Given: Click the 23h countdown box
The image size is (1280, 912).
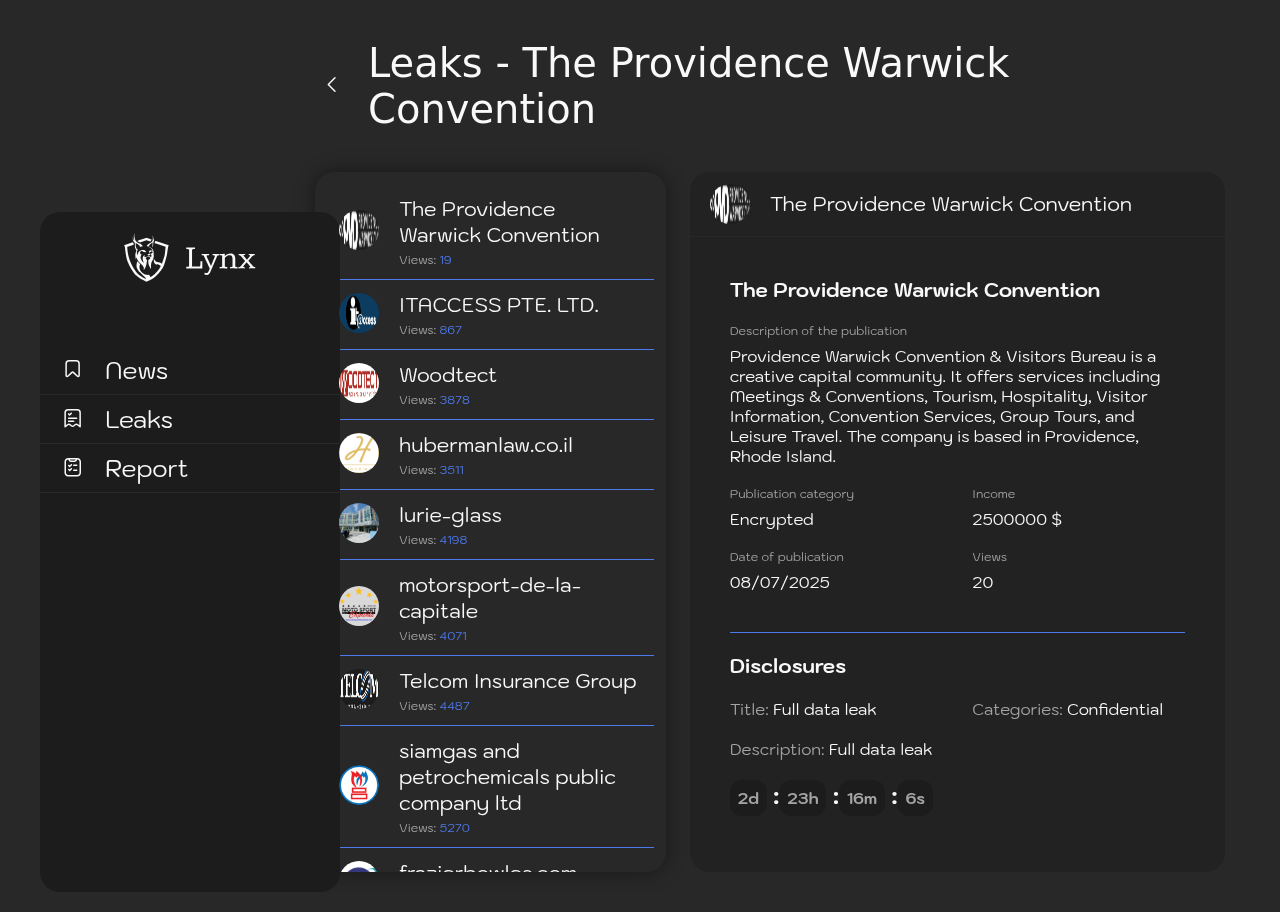Looking at the screenshot, I should coord(803,798).
